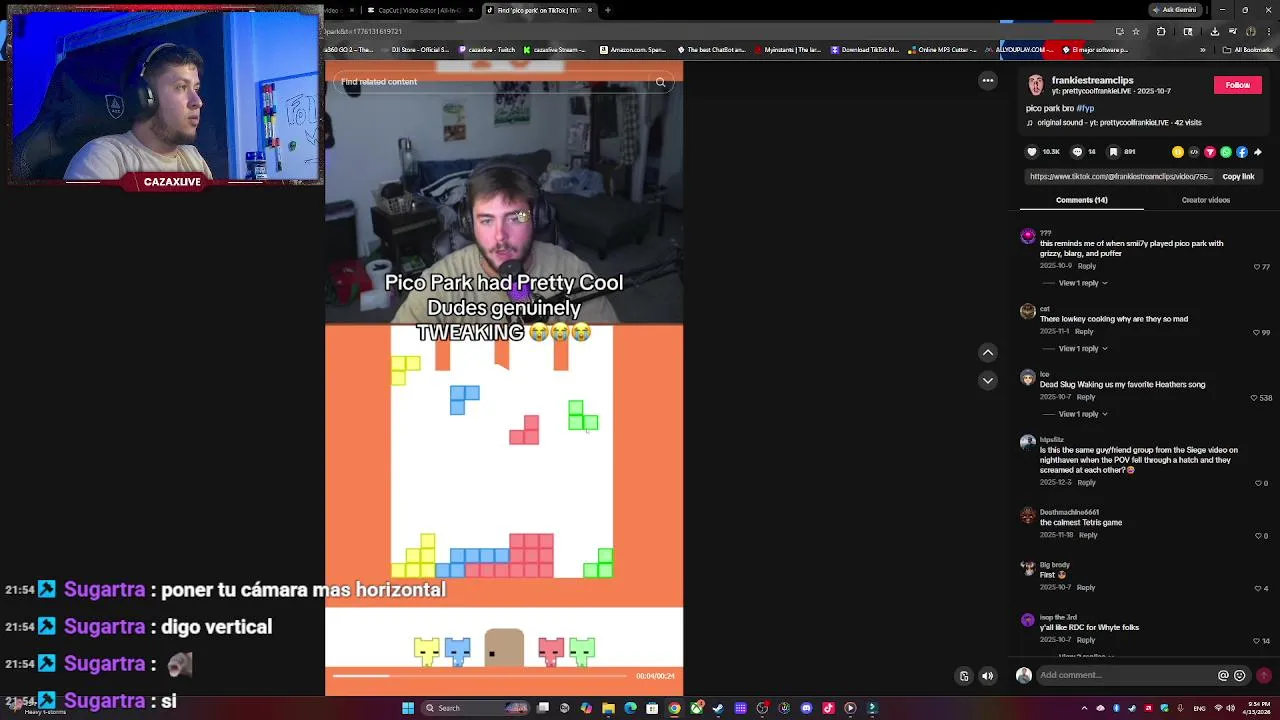This screenshot has height=720, width=1280.
Task: Click the Copy link button
Action: click(1238, 176)
